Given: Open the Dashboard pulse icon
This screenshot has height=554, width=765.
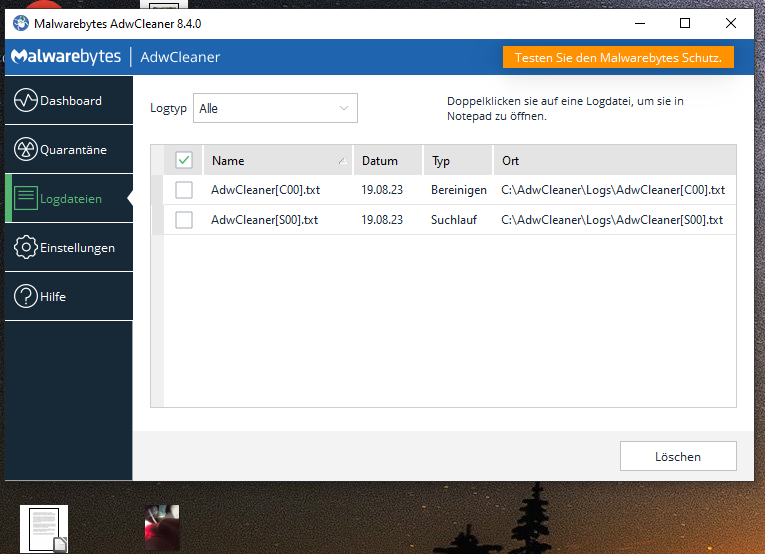Looking at the screenshot, I should pyautogui.click(x=26, y=100).
